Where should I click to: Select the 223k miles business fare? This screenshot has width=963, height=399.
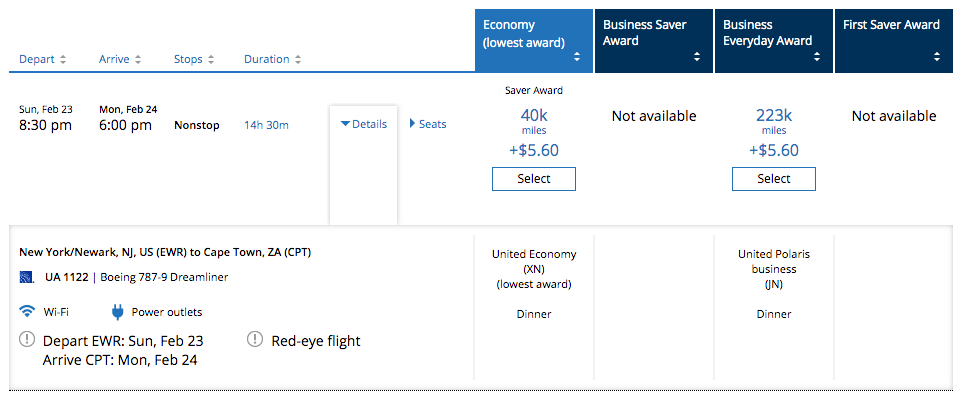tap(774, 179)
